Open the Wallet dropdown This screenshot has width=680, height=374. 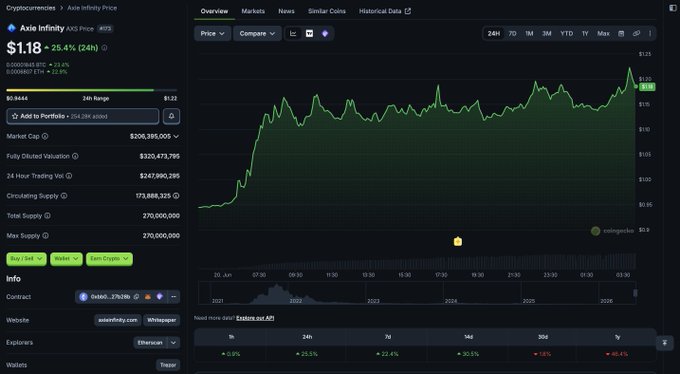coord(66,259)
